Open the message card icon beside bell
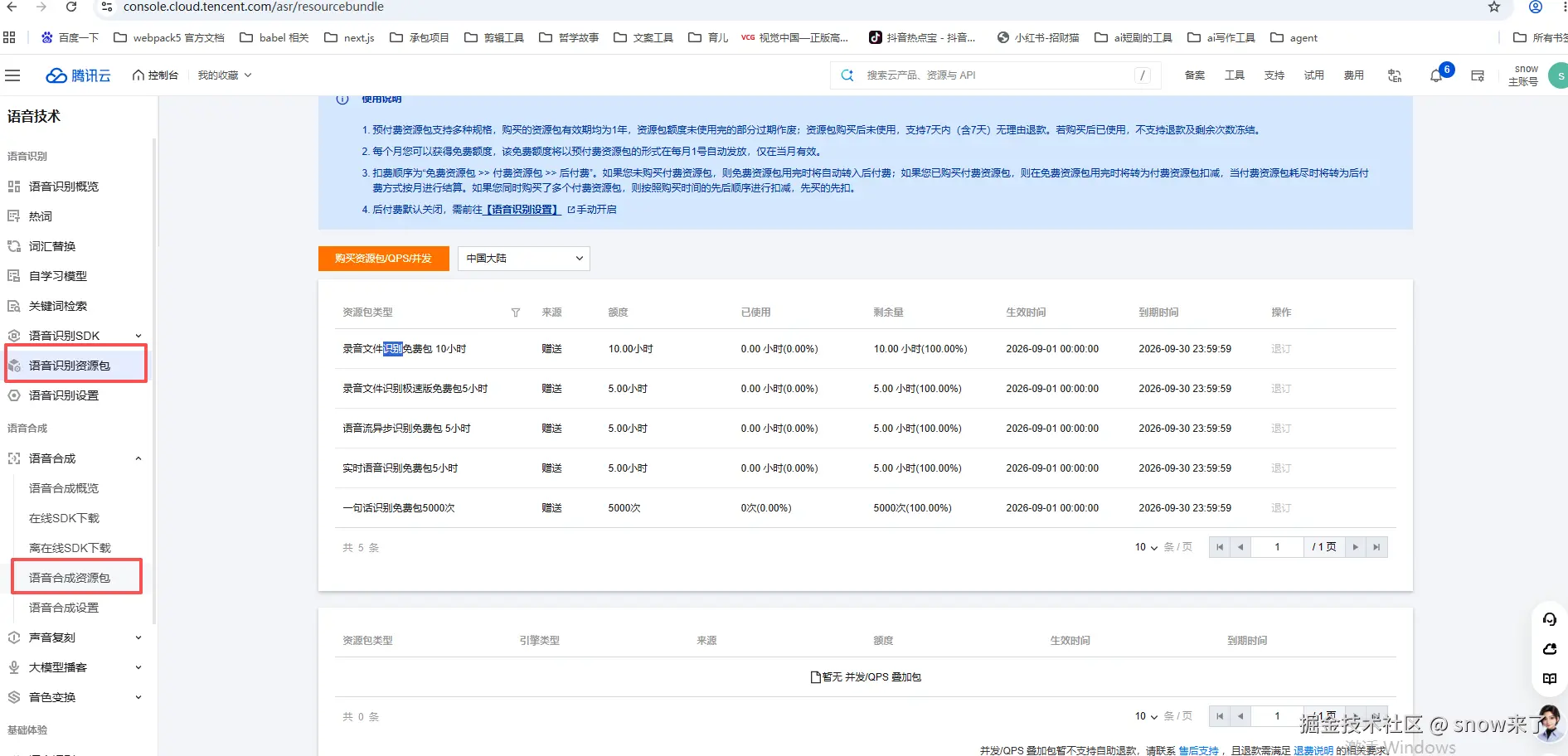The height and width of the screenshot is (756, 1568). click(1478, 75)
